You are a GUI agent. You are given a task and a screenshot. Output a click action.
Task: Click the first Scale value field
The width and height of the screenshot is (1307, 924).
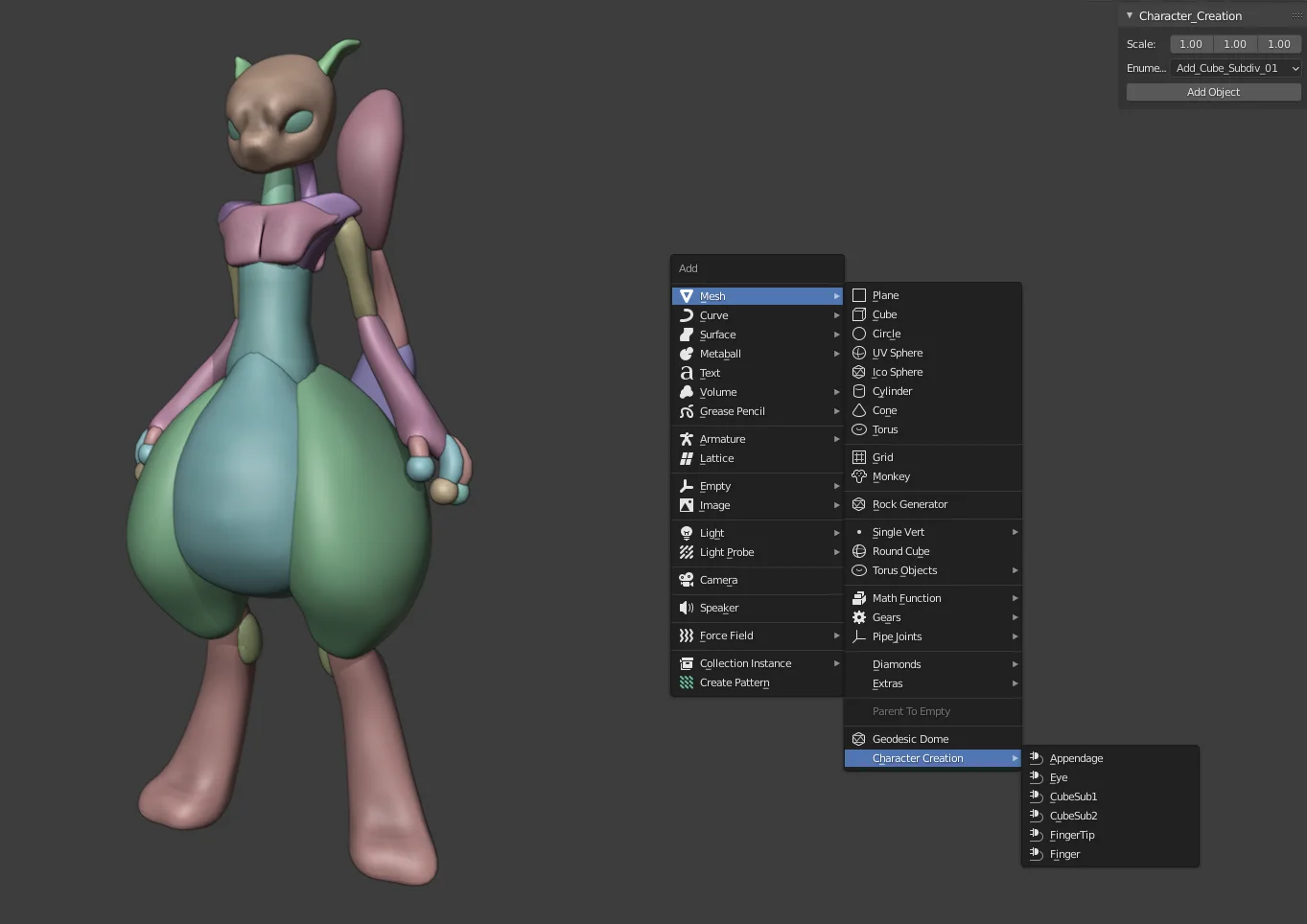[x=1191, y=43]
